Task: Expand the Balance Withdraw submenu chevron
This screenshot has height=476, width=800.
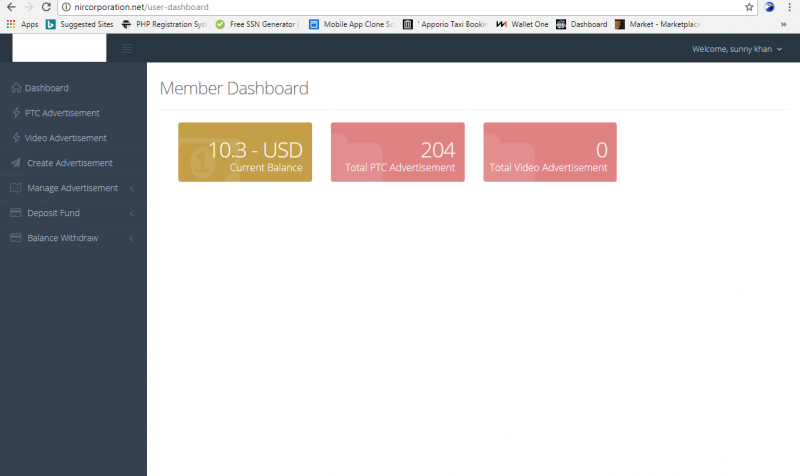Action: 132,238
